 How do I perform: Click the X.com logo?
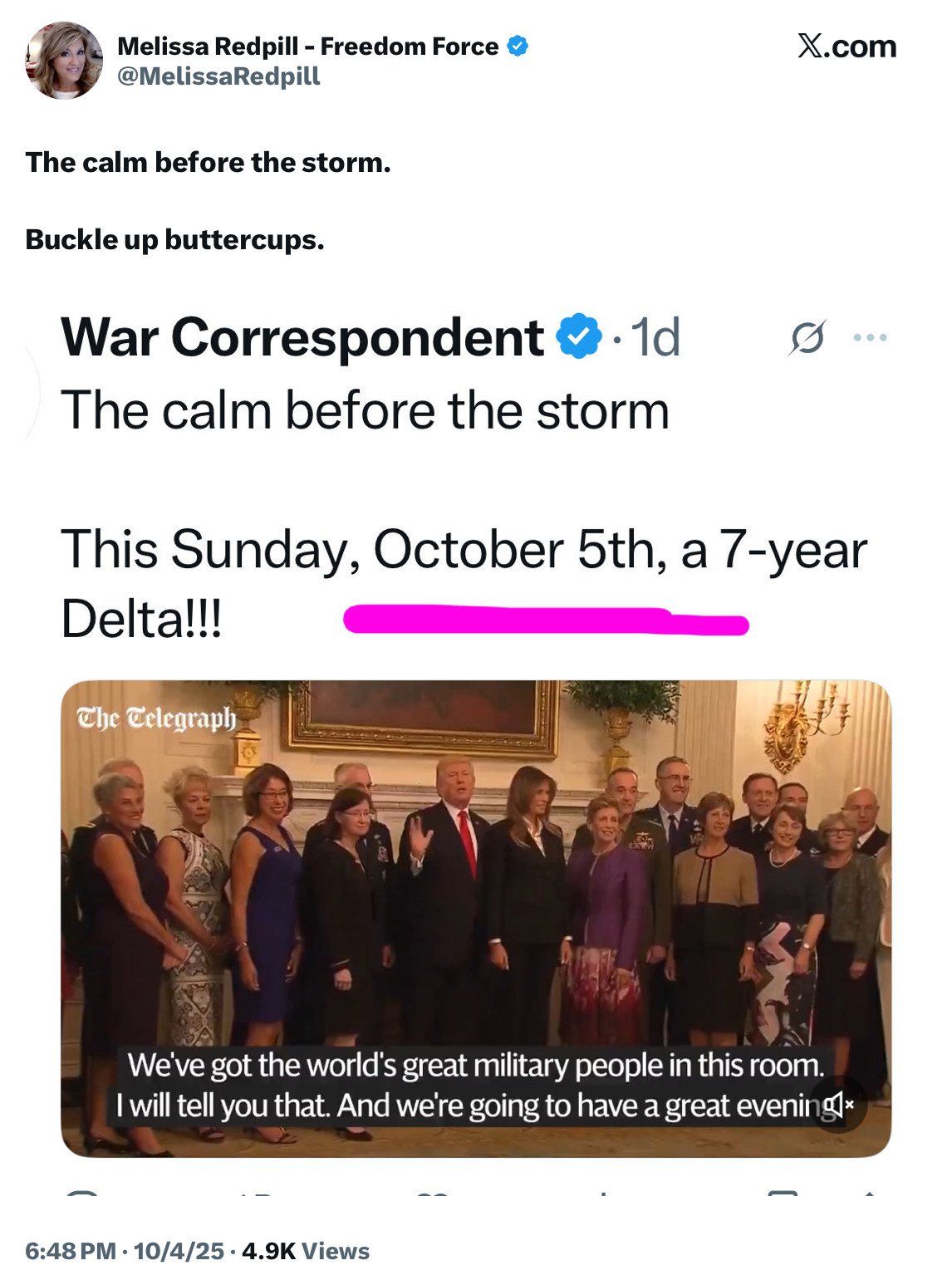[x=846, y=47]
